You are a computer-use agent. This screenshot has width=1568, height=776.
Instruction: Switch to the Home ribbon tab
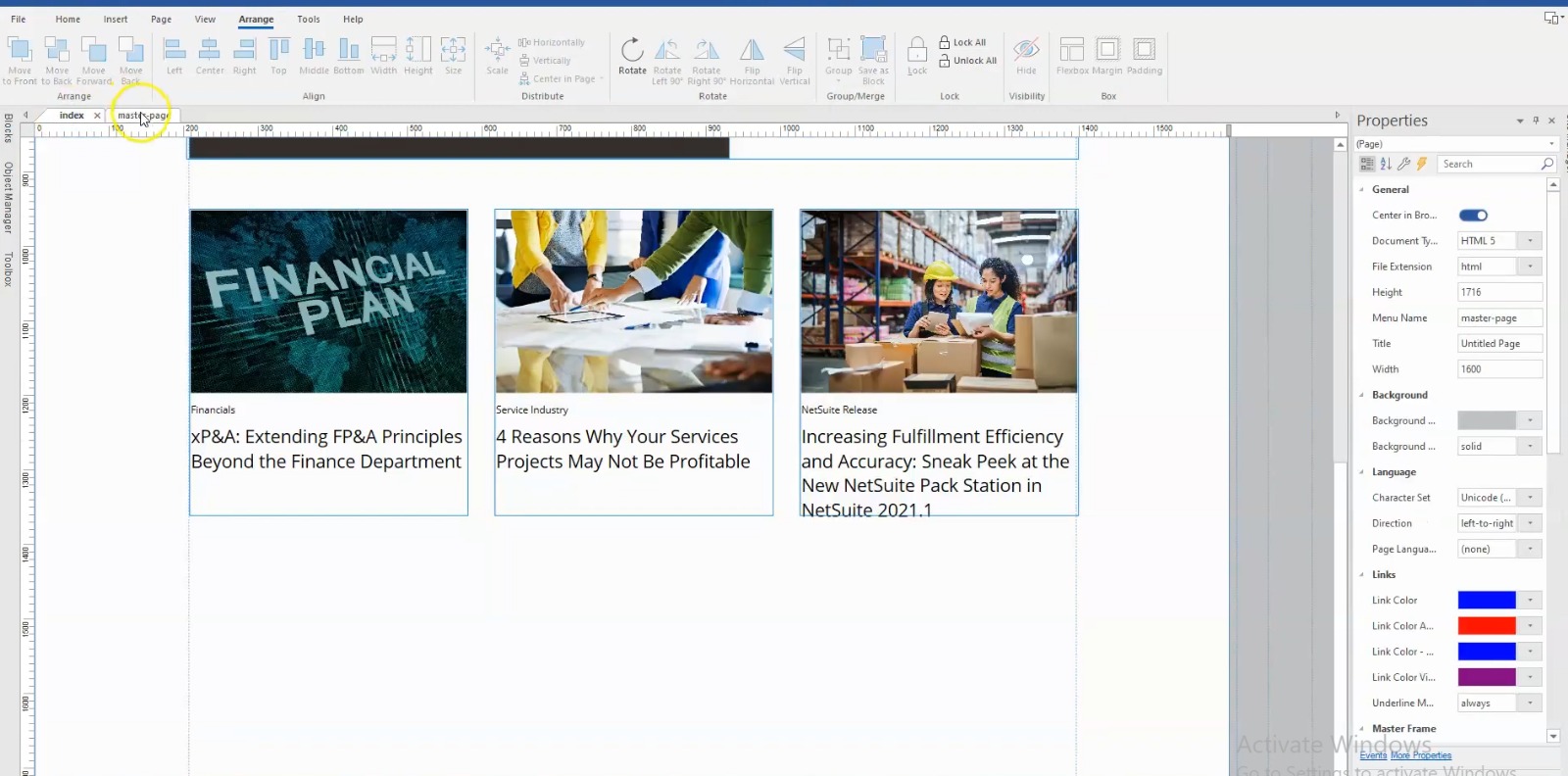pos(68,20)
